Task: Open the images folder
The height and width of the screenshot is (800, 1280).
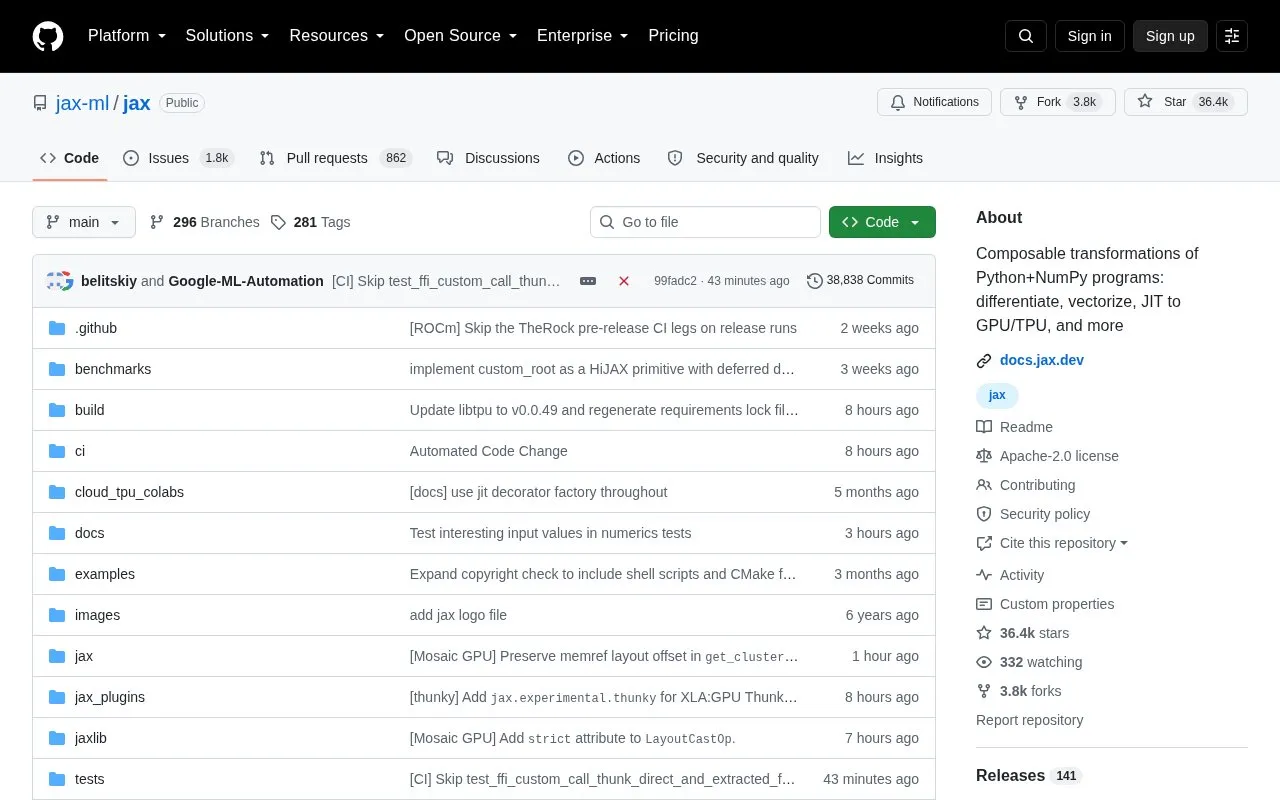Action: 97,615
